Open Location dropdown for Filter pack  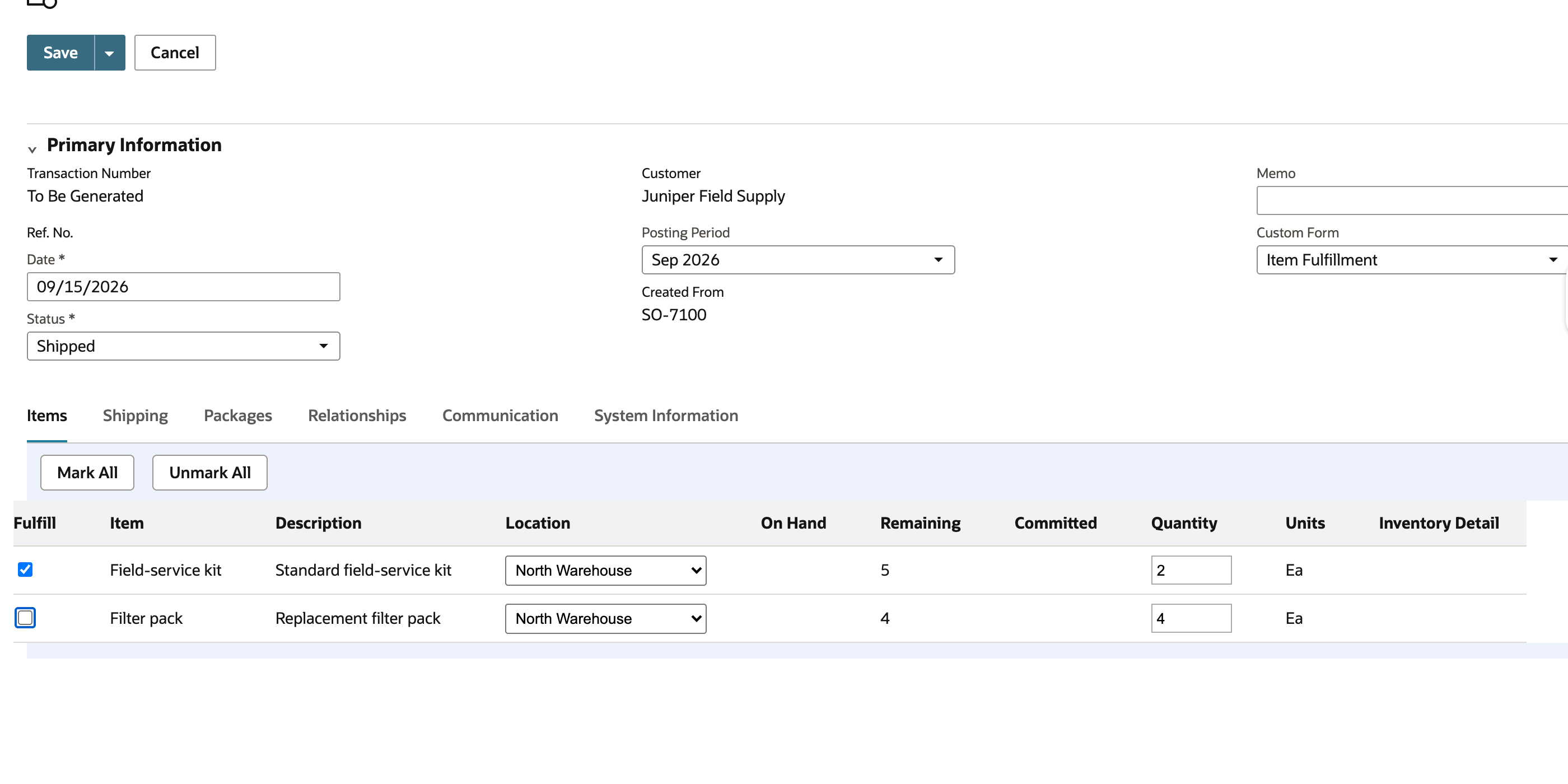coord(606,618)
